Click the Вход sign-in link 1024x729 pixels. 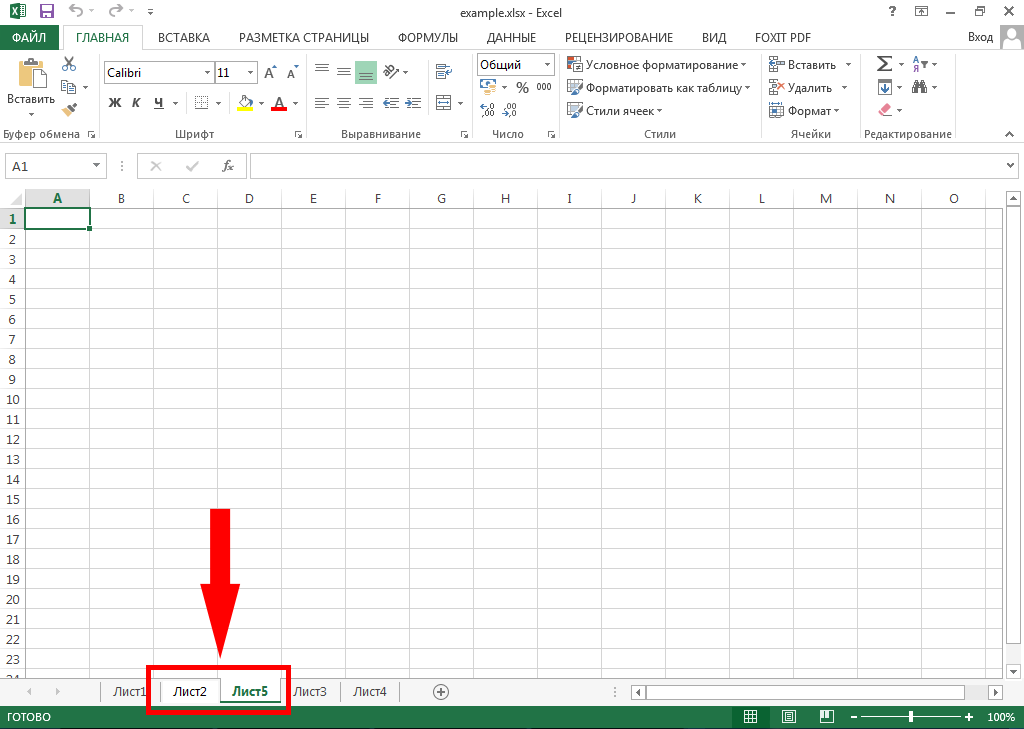980,37
